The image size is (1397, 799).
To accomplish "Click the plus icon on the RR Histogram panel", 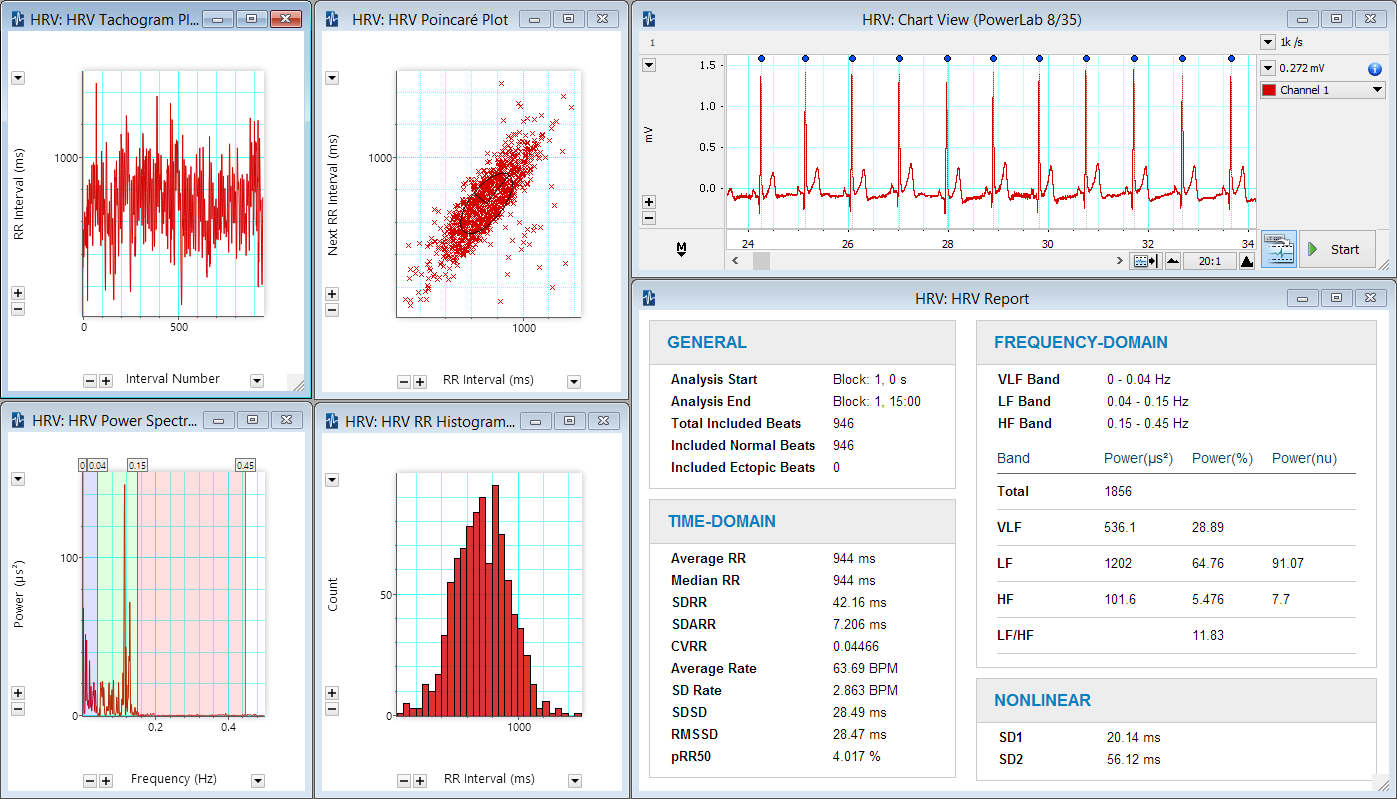I will [332, 691].
